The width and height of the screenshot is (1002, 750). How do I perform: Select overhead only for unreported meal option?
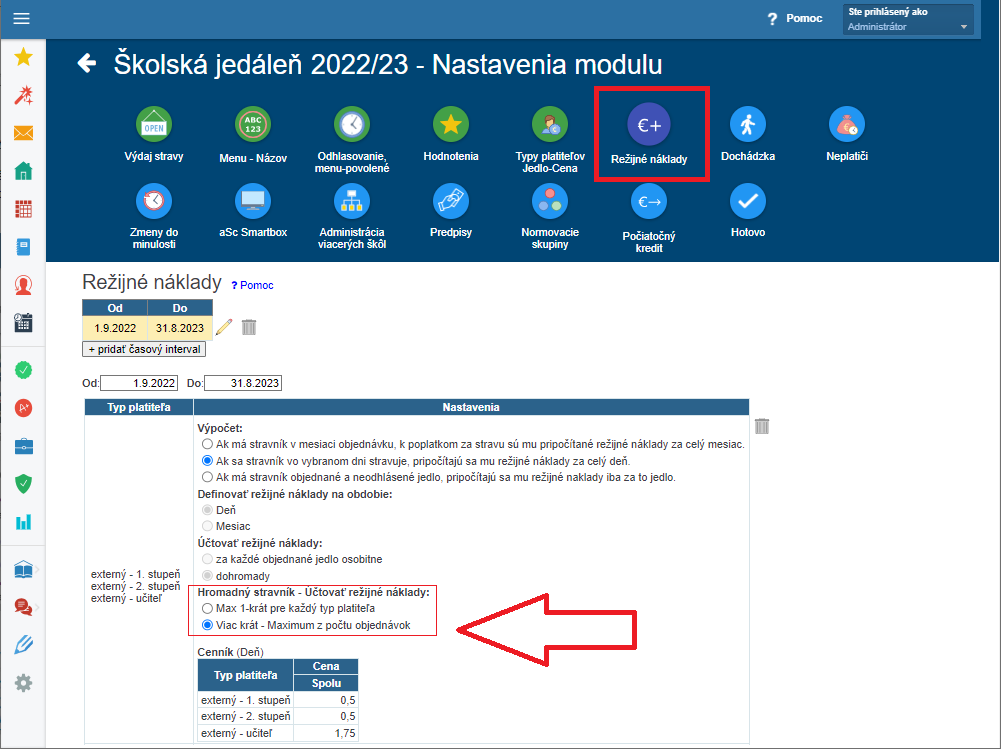207,477
